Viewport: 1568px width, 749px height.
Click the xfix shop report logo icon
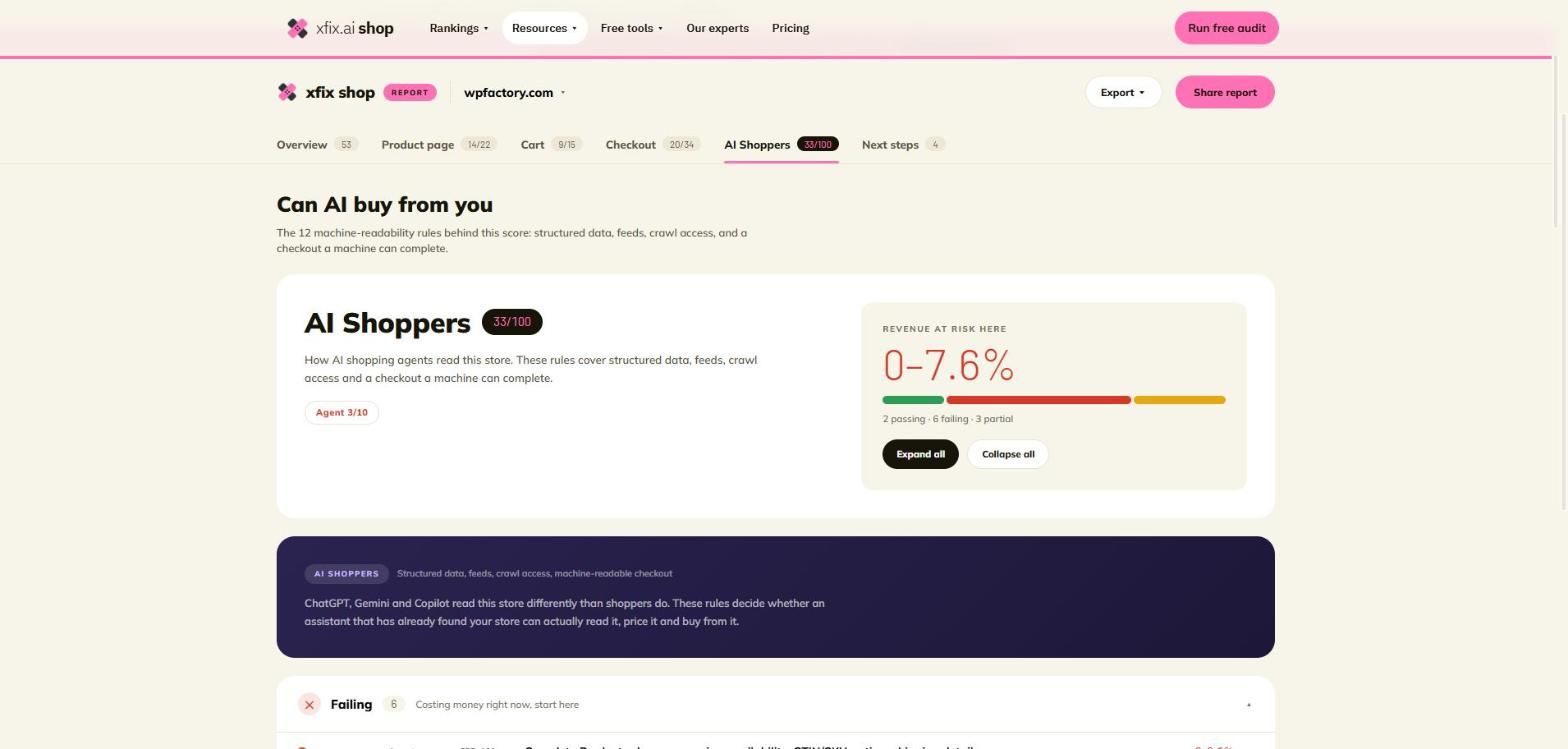(x=287, y=92)
